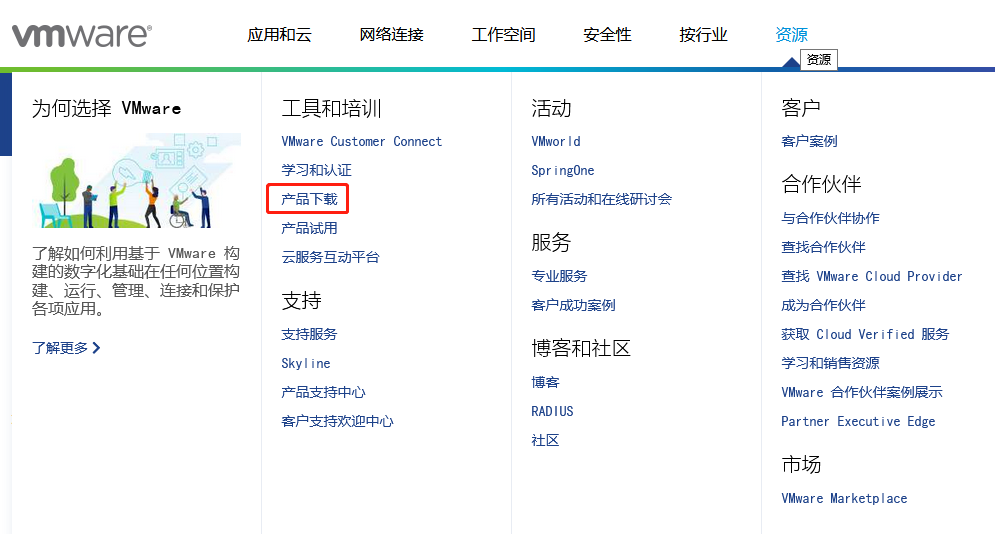Open the 网络连接 menu

[x=391, y=35]
